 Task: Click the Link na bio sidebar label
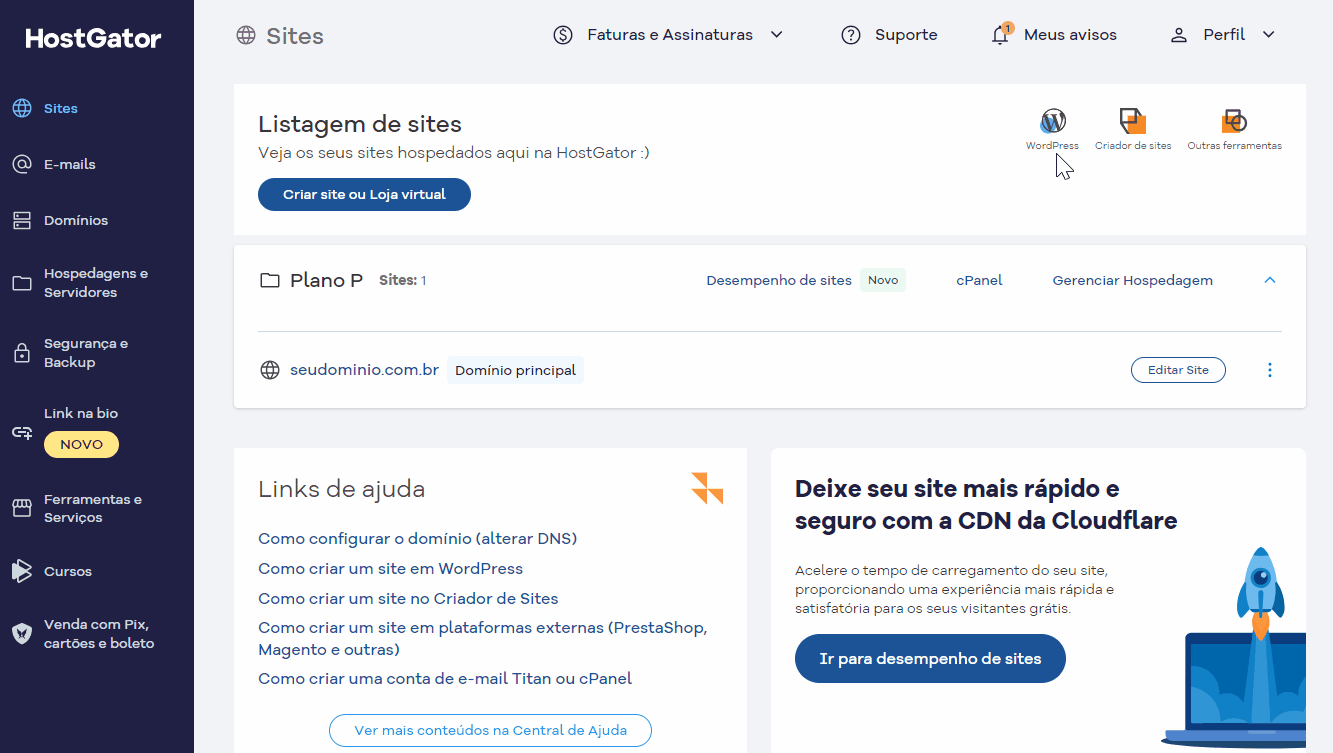pyautogui.click(x=80, y=413)
